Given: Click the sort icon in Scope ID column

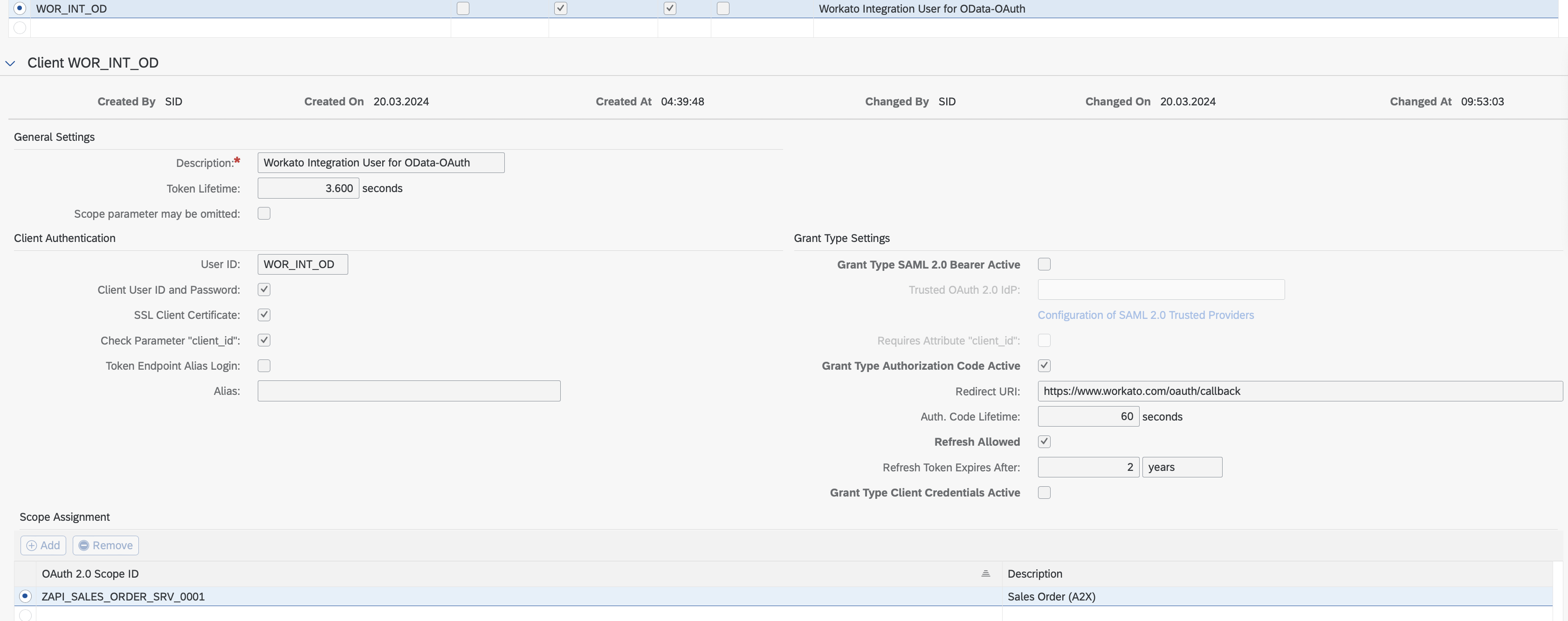Looking at the screenshot, I should 985,574.
